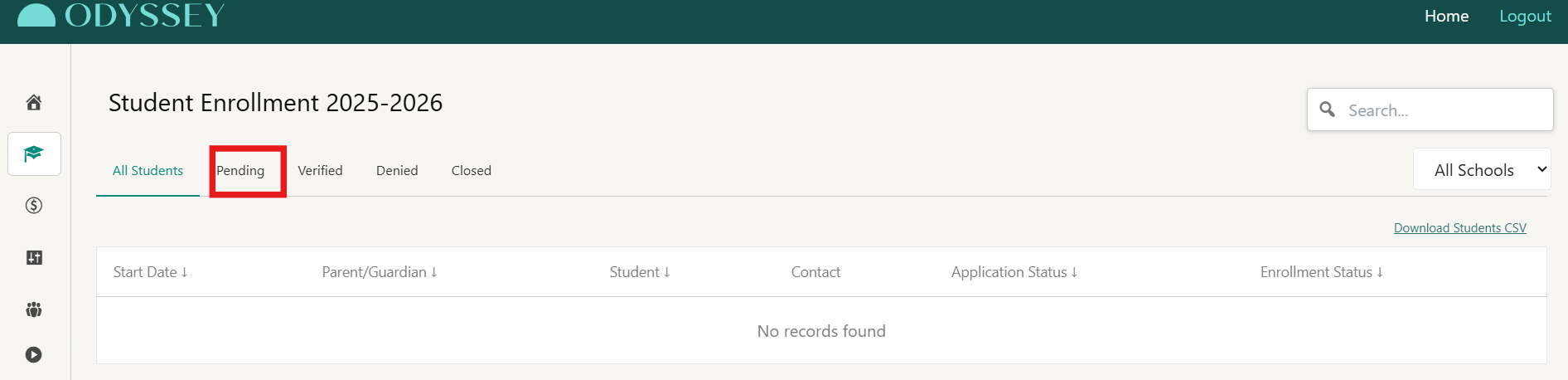Image resolution: width=1568 pixels, height=380 pixels.
Task: Focus the Search input field
Action: [1442, 110]
